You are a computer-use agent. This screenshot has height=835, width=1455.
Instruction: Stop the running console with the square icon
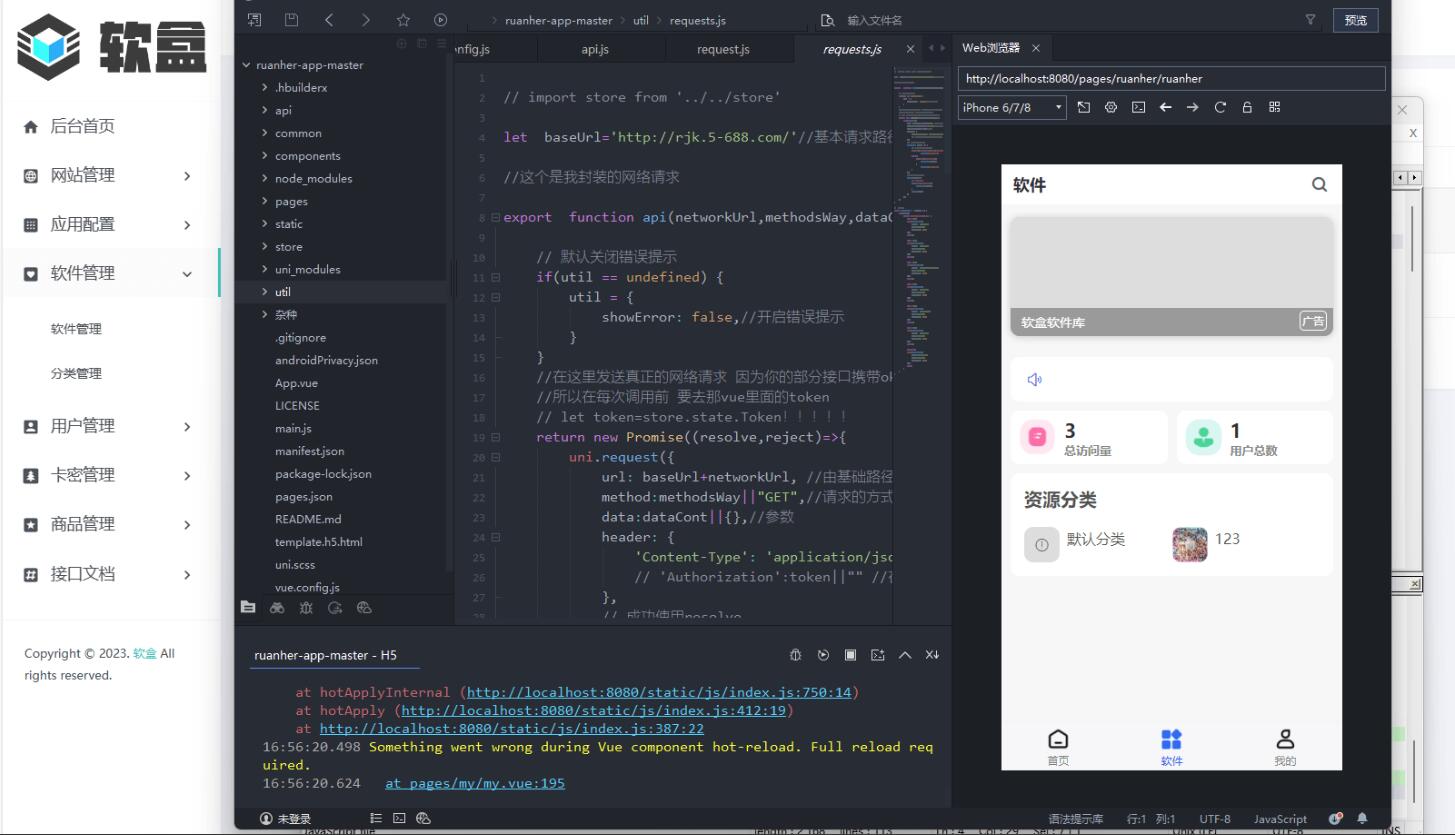click(850, 655)
